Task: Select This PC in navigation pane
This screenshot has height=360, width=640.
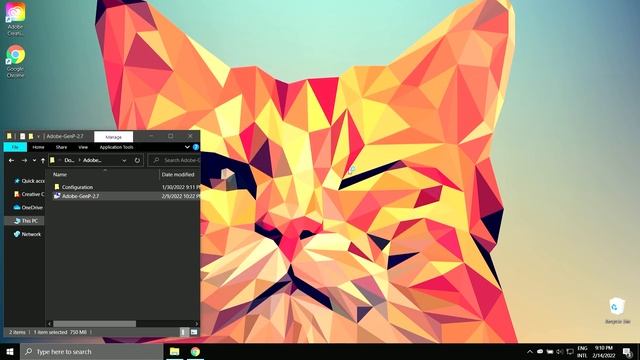Action: point(25,221)
